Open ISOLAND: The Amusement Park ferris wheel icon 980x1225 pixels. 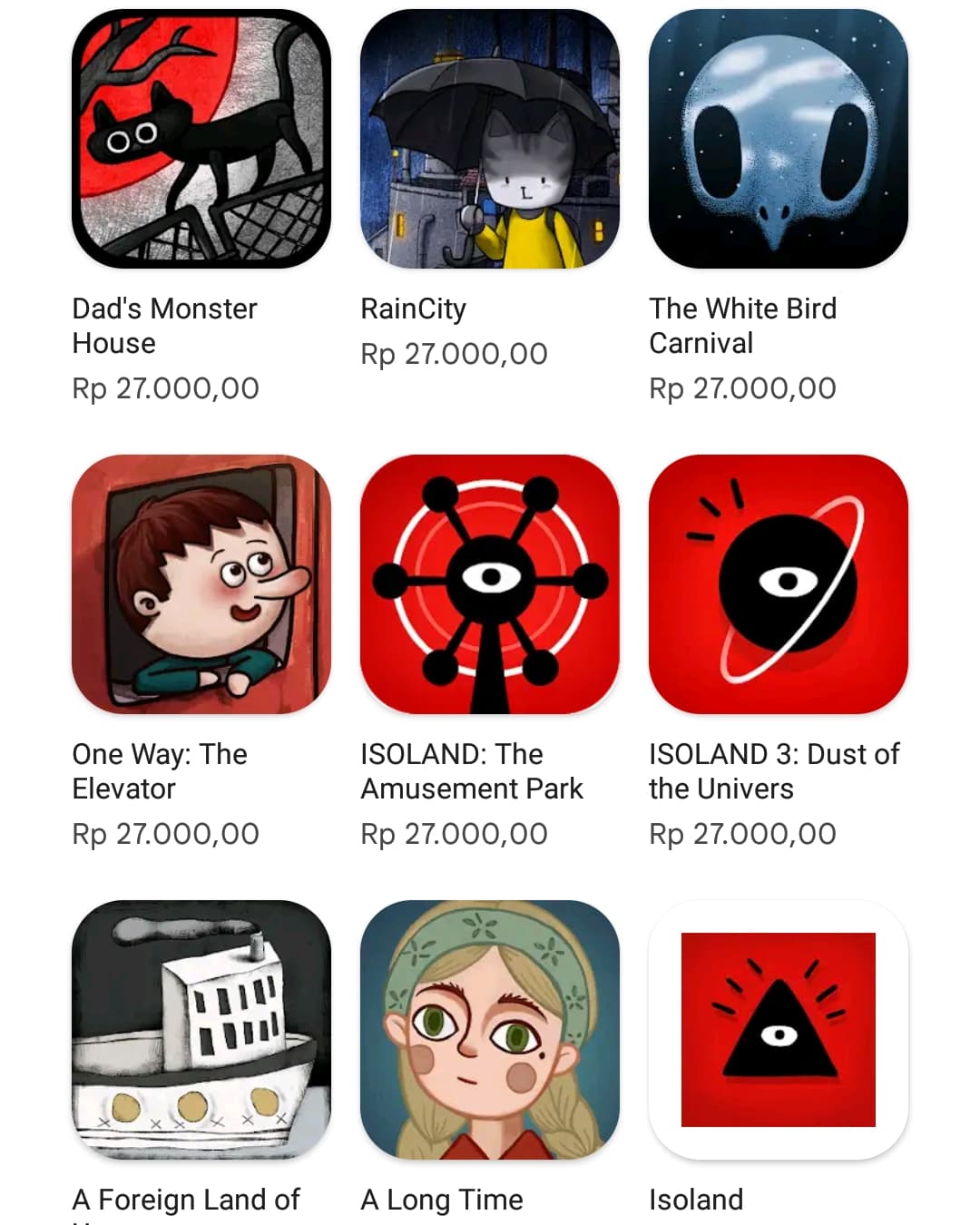pyautogui.click(x=490, y=584)
